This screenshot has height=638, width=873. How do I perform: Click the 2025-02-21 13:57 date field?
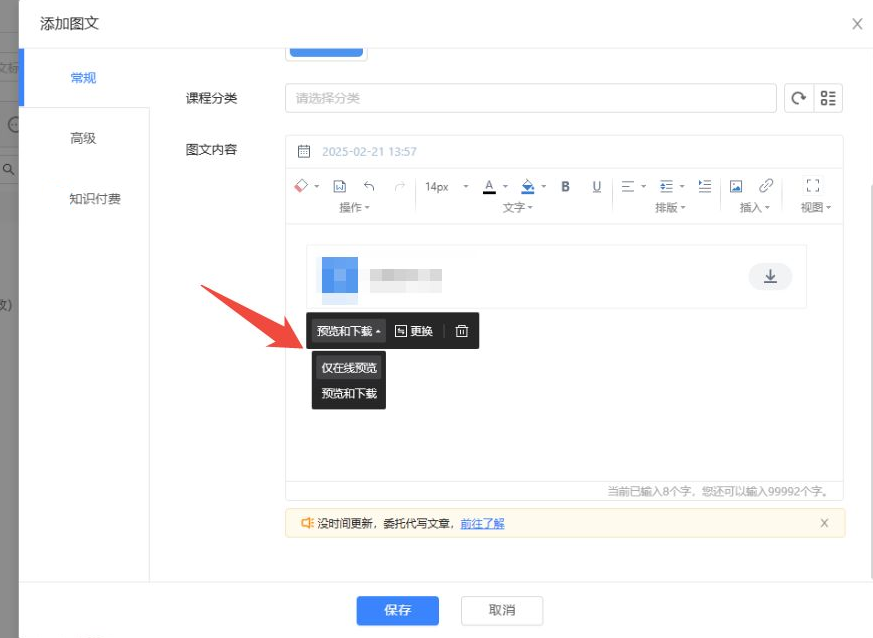tap(369, 151)
